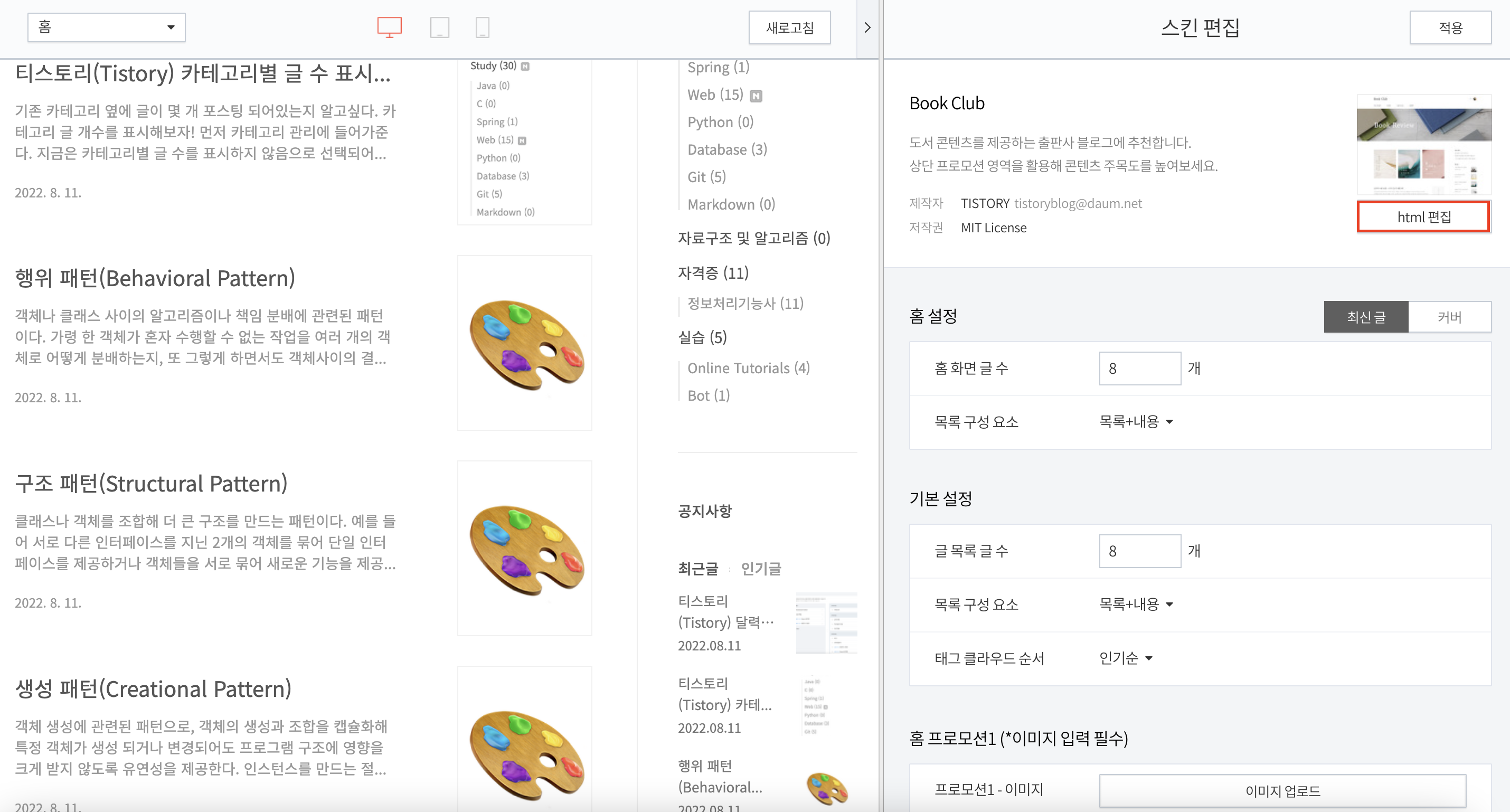
Task: Click the 새로고침 refresh button
Action: tap(789, 27)
